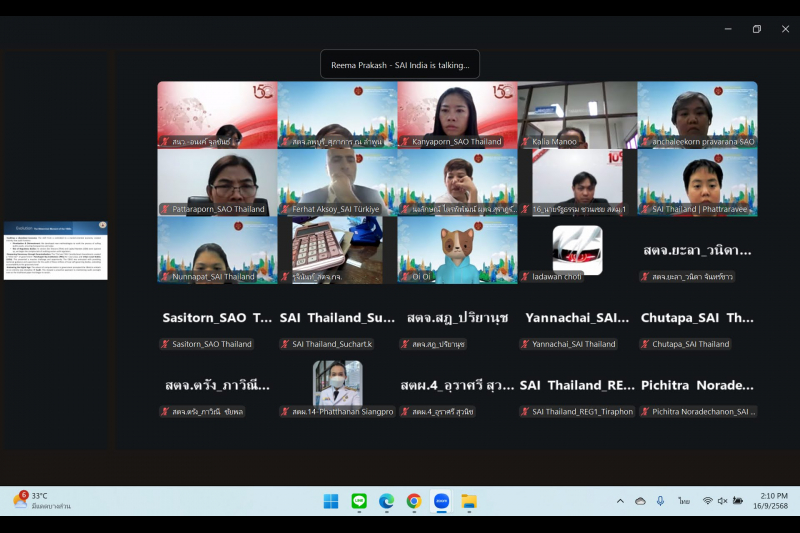The image size is (800, 533).
Task: Open the Thai language input switcher
Action: (684, 501)
